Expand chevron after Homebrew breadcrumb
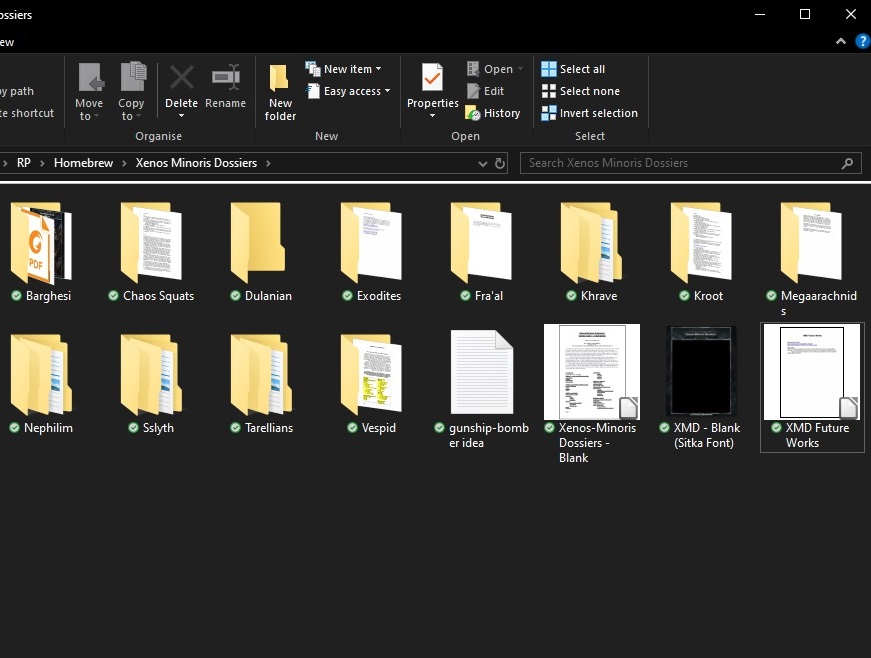This screenshot has width=871, height=658. click(124, 163)
